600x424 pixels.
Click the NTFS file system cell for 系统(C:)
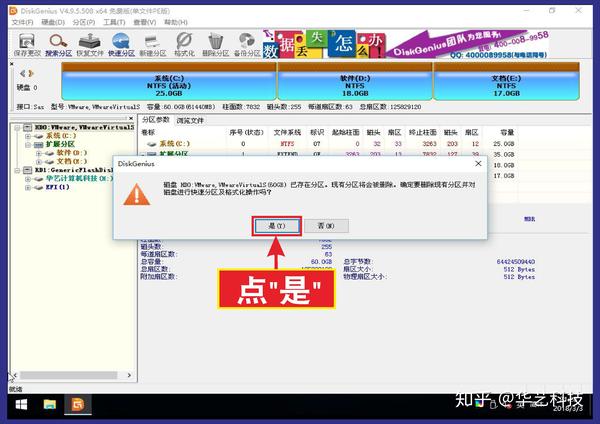(x=287, y=144)
